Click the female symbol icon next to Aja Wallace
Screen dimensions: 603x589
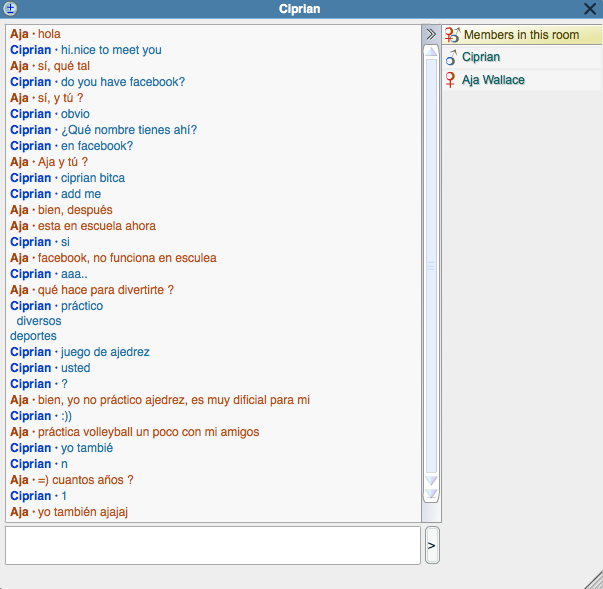[x=451, y=80]
